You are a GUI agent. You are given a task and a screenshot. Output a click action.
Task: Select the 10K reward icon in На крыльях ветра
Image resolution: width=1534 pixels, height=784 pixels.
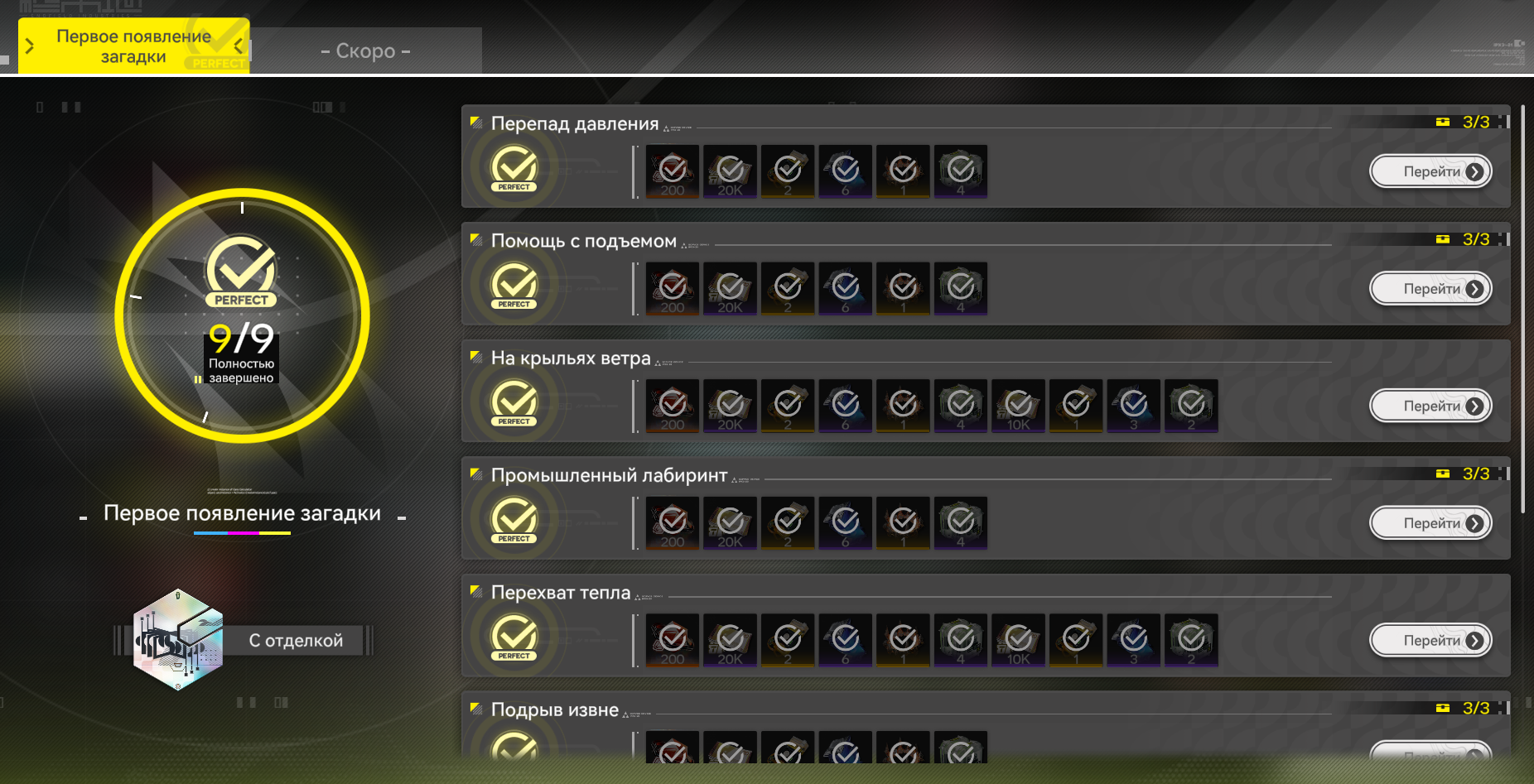pyautogui.click(x=1018, y=406)
